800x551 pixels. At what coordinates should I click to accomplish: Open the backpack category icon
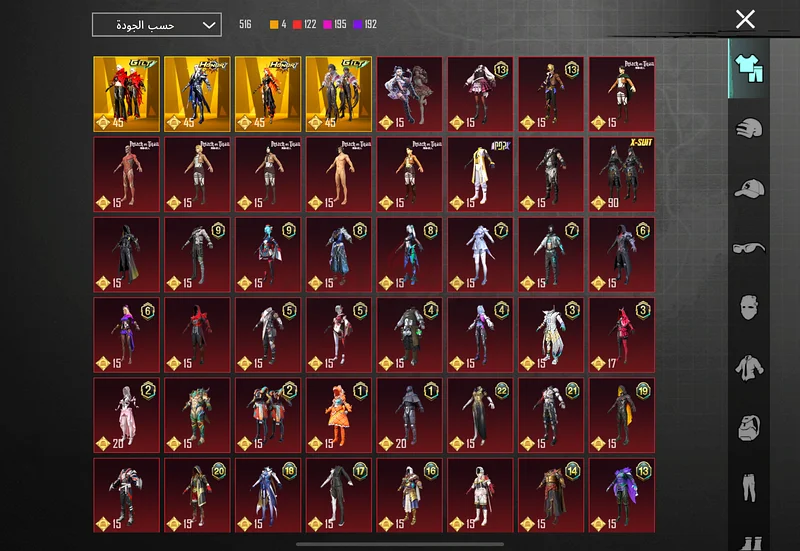click(748, 428)
